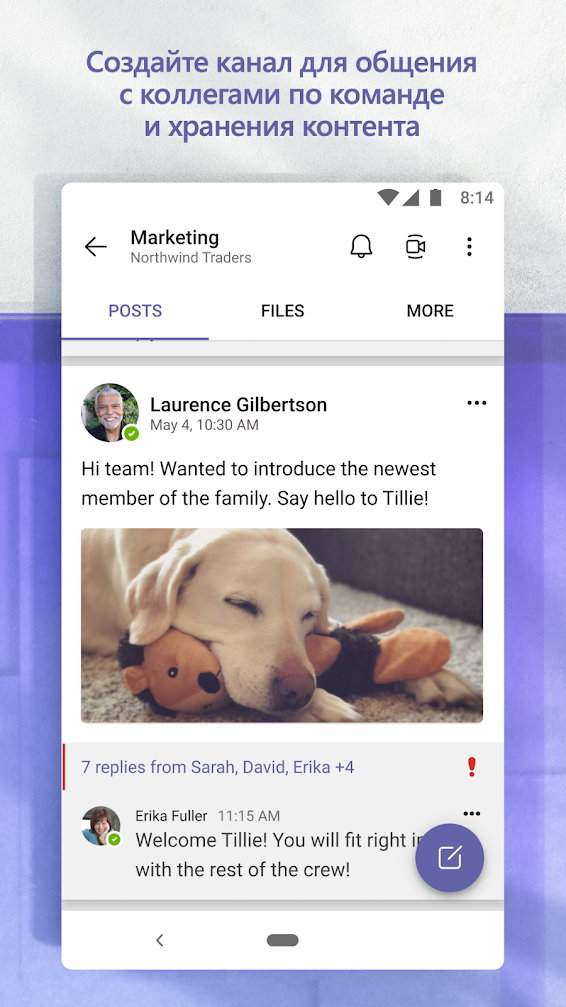Tap the Android home pill button
Viewport: 566px width, 1007px height.
click(x=283, y=940)
